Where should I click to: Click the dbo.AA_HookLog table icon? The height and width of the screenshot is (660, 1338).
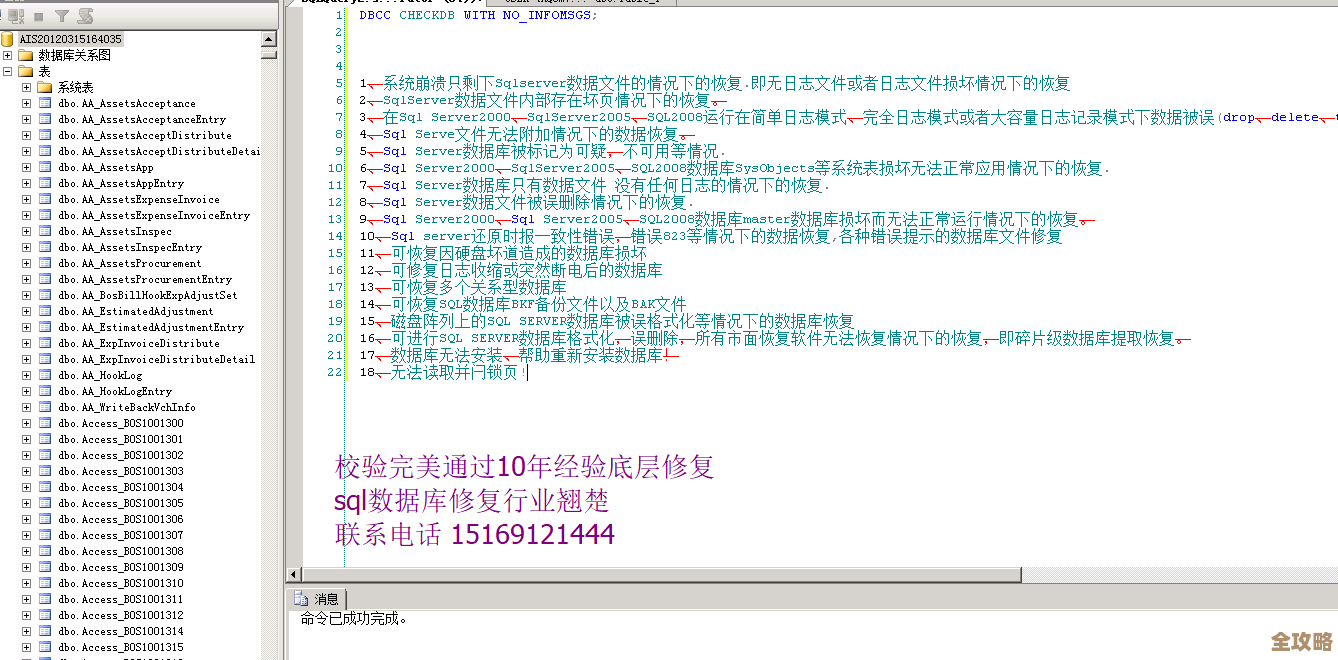[45, 376]
